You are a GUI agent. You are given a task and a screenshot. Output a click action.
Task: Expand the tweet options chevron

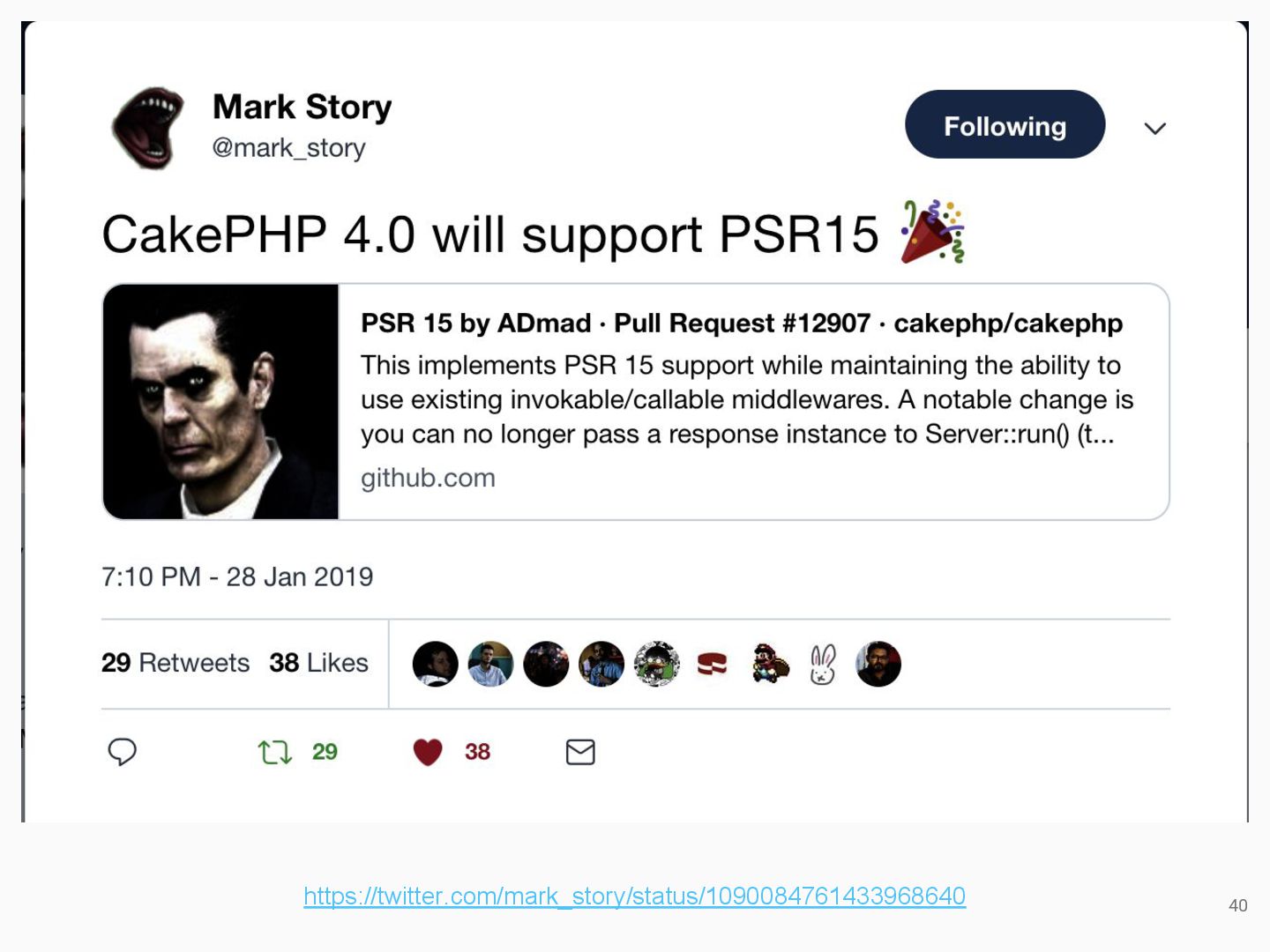(1154, 129)
